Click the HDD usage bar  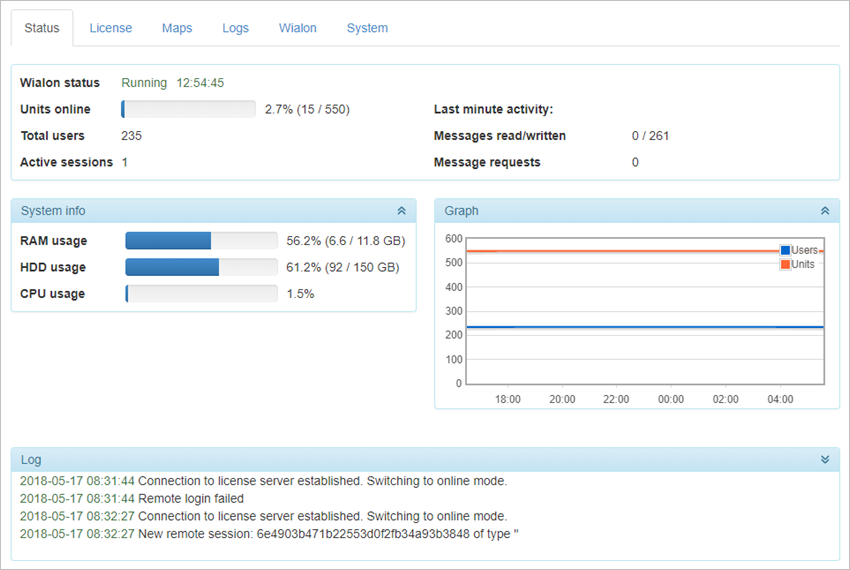(201, 267)
